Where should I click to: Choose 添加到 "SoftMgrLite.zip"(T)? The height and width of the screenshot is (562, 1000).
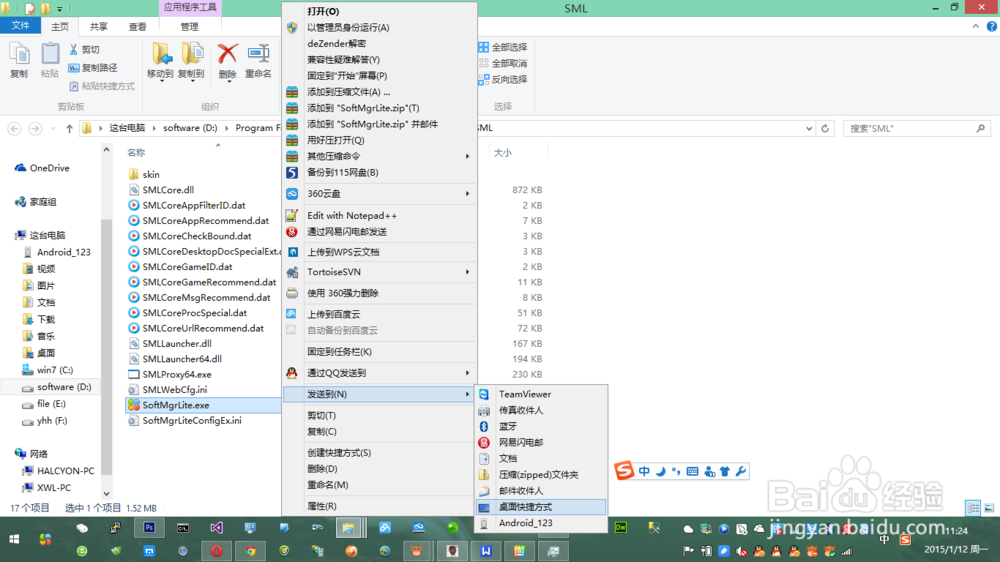[379, 108]
